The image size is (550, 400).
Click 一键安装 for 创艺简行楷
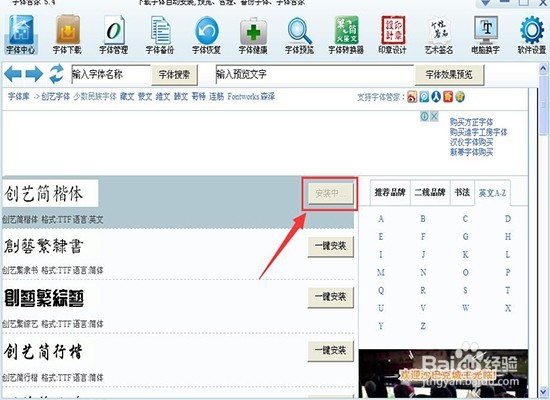click(x=330, y=350)
